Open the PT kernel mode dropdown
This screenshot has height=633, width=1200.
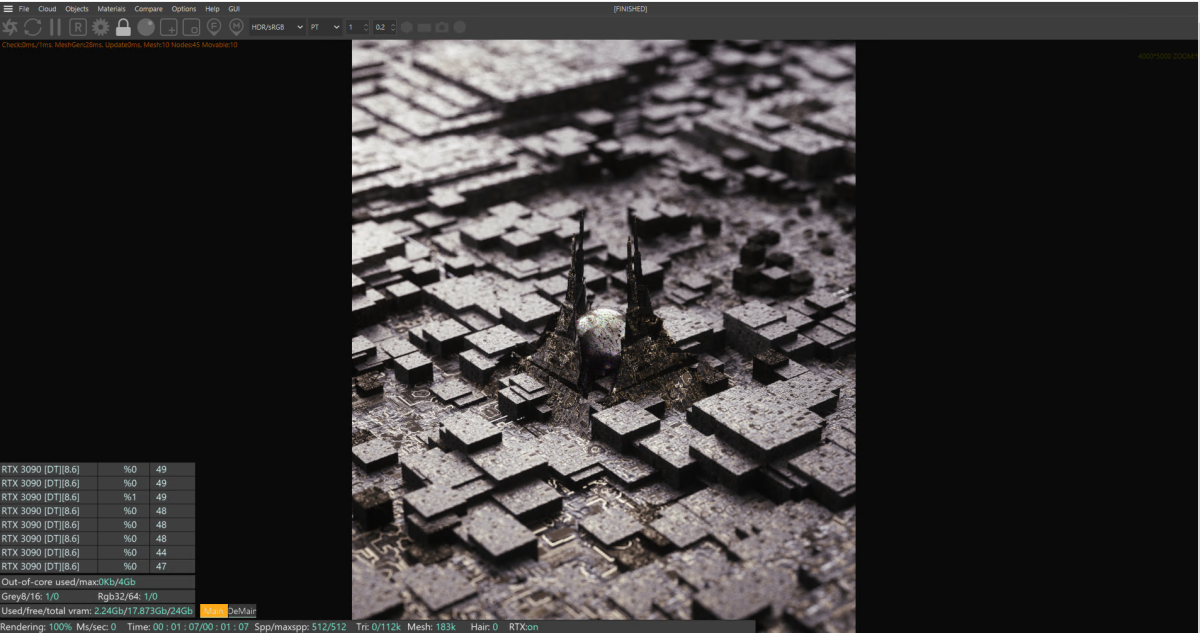click(x=322, y=27)
